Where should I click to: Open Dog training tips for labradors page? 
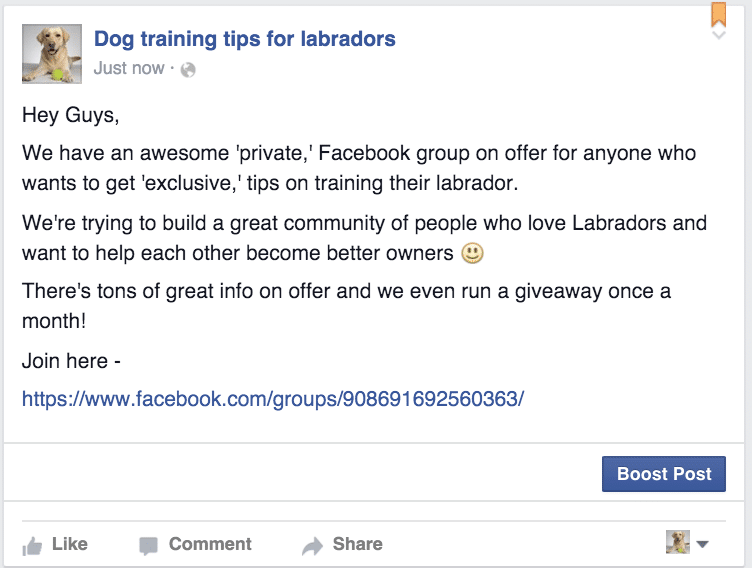(x=245, y=39)
